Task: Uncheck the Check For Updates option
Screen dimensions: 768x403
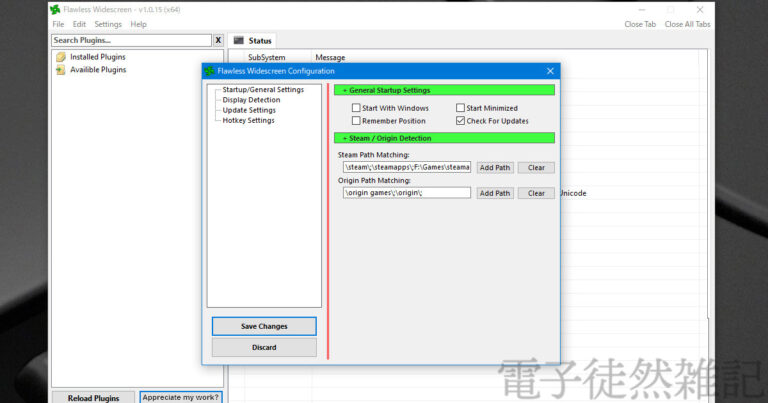Action: click(x=461, y=121)
